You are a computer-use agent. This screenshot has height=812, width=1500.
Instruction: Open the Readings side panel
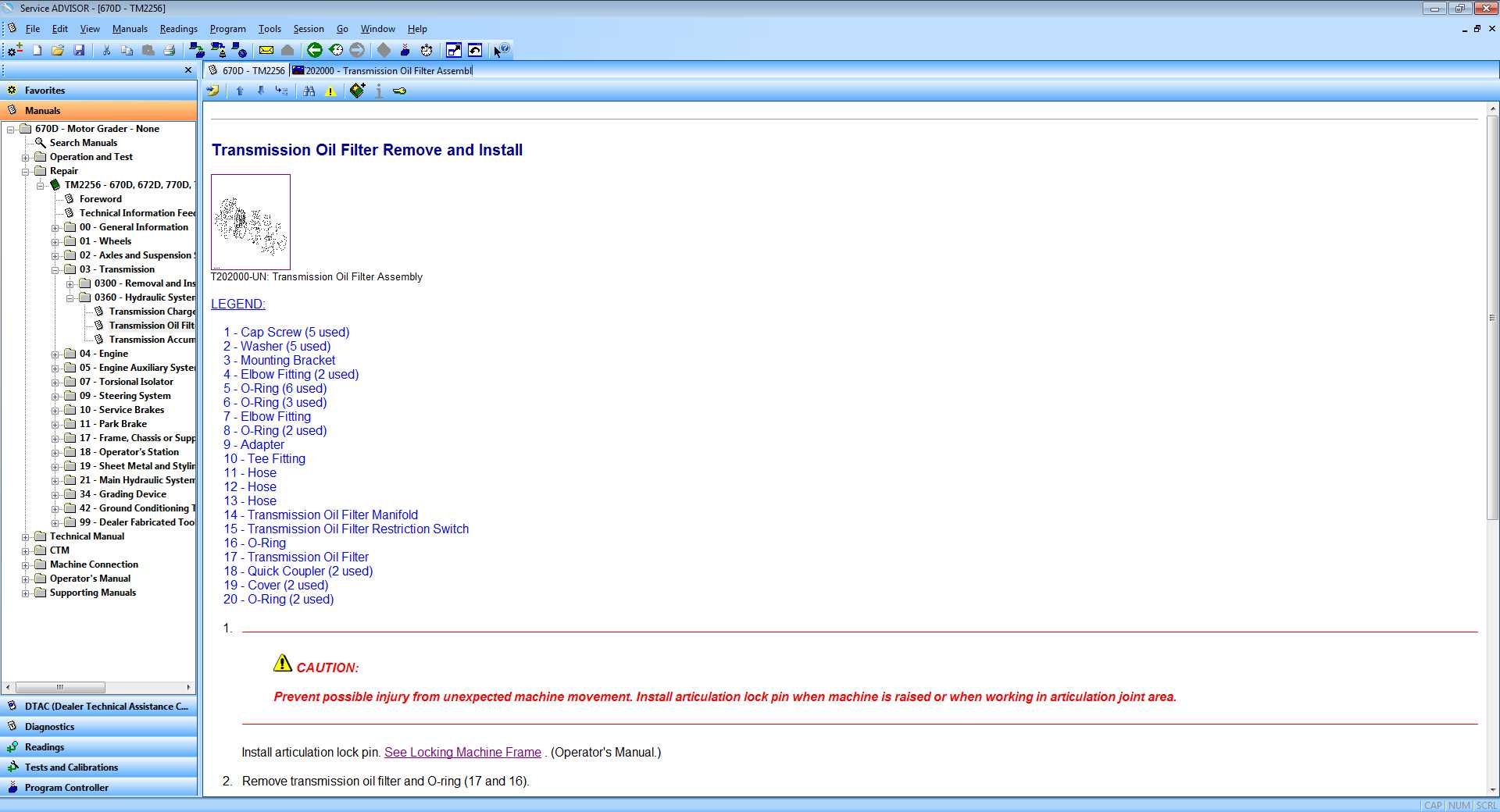coord(99,746)
